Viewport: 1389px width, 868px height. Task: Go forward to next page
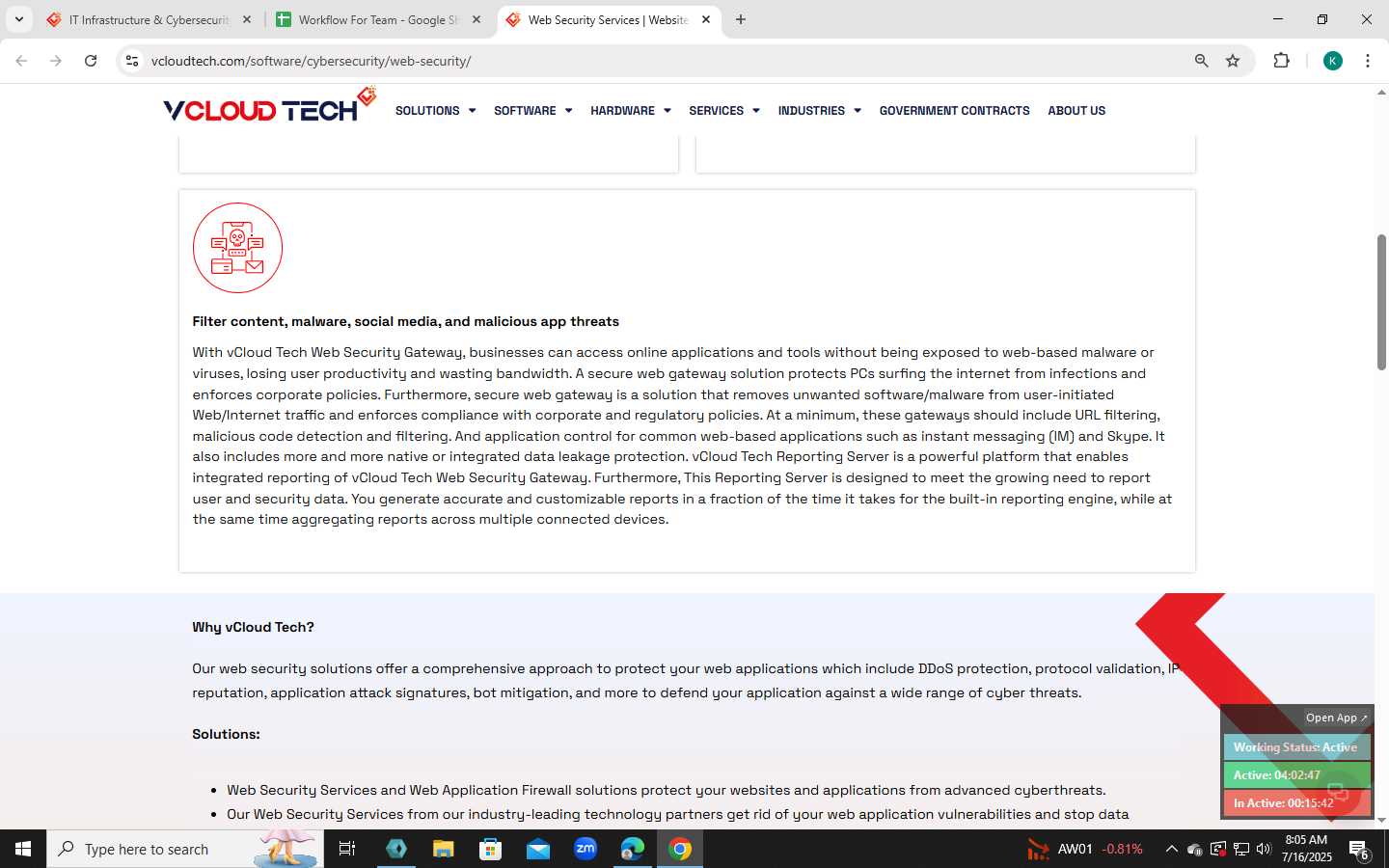pos(56,61)
